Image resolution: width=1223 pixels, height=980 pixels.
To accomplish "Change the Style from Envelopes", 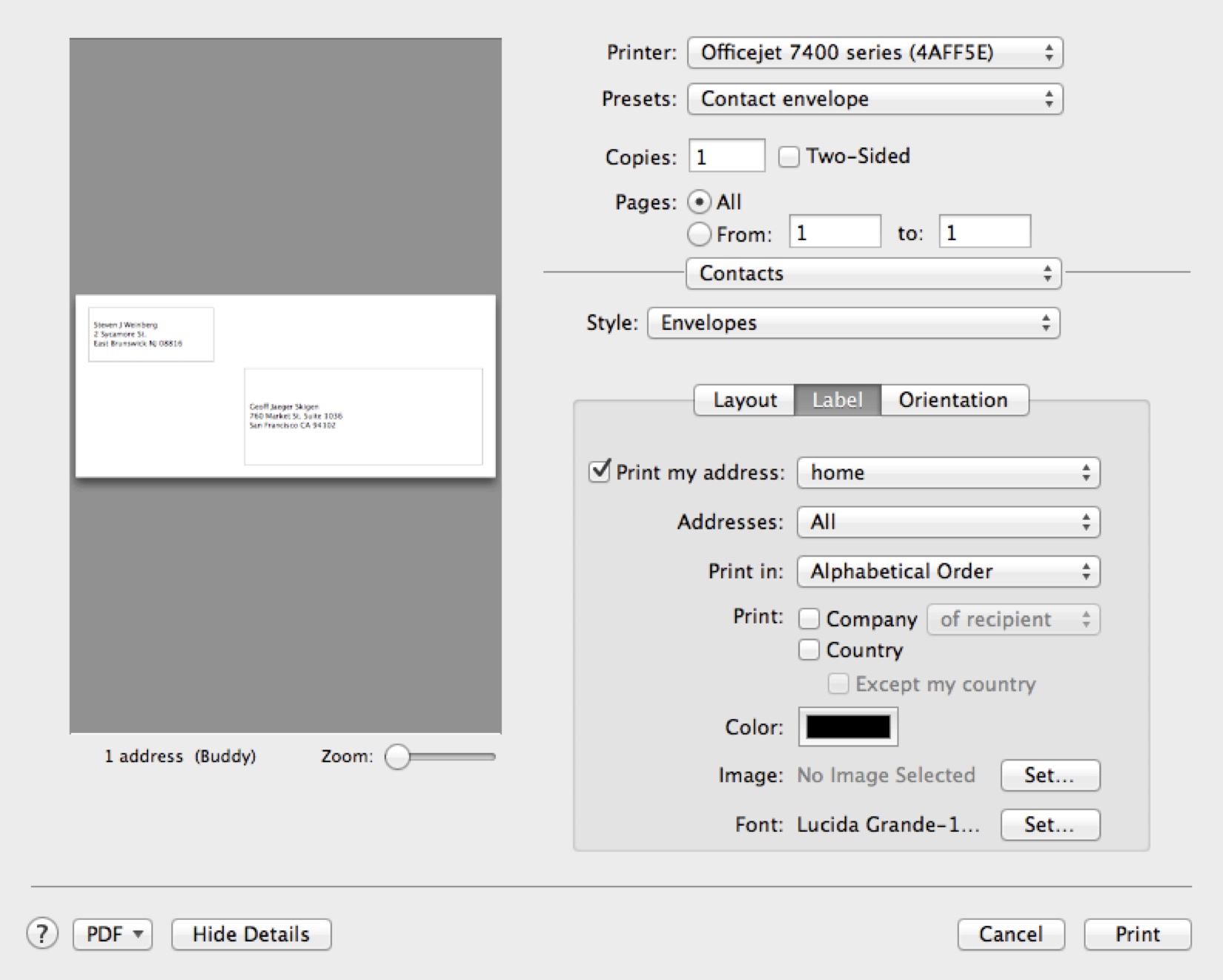I will (852, 322).
